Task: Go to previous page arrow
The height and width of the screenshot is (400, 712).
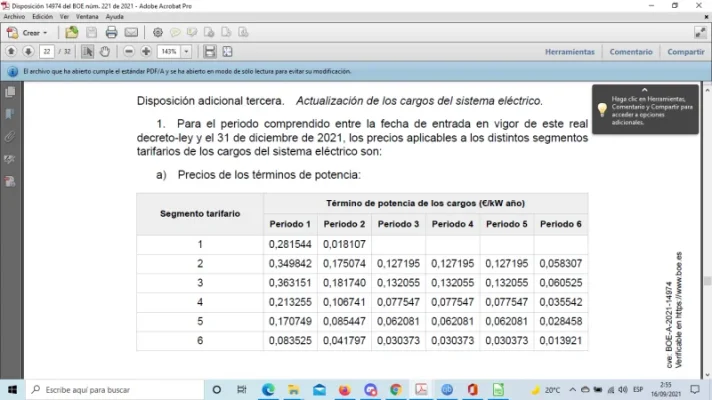Action: tap(11, 52)
